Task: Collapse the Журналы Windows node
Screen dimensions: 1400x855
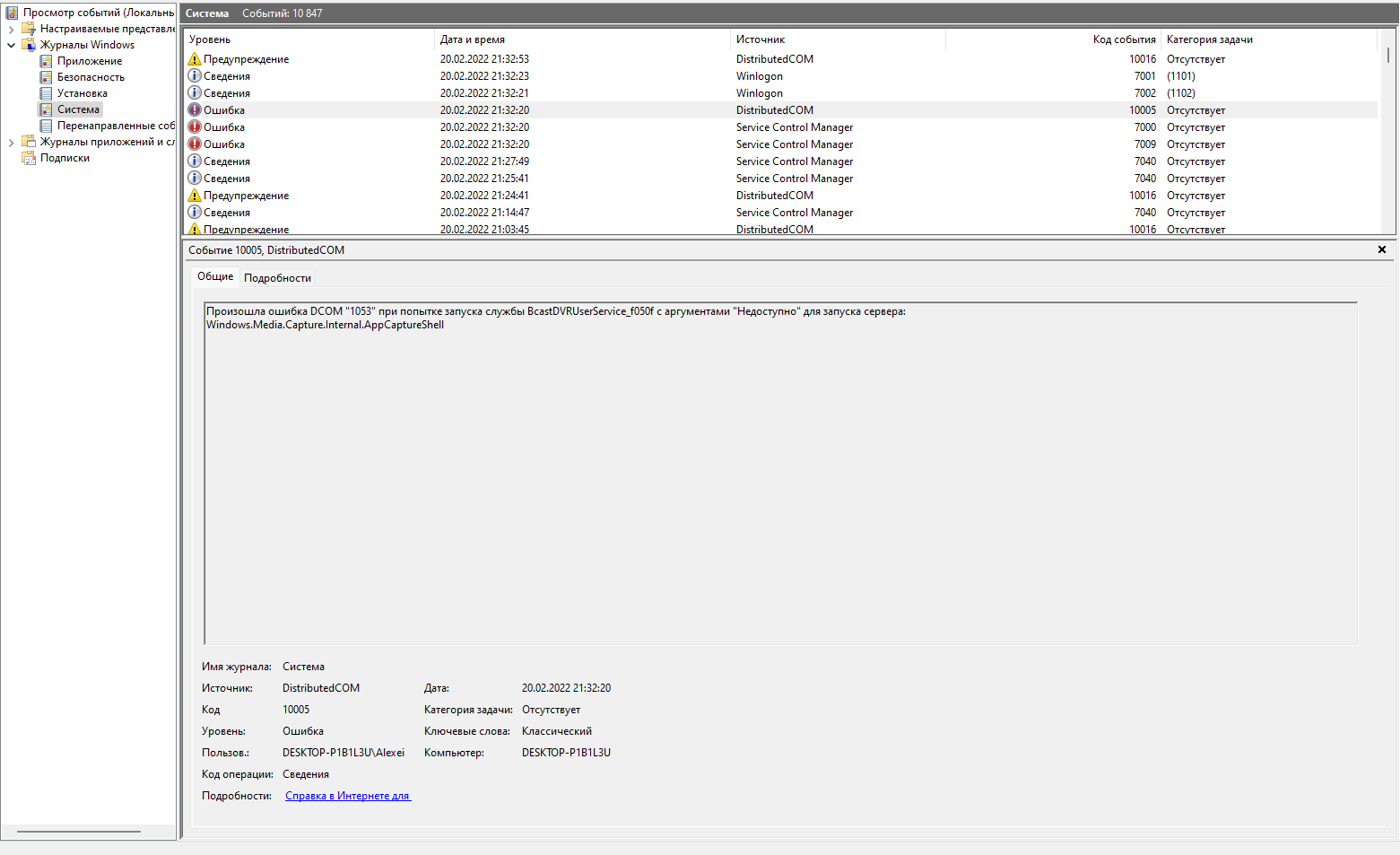Action: pyautogui.click(x=11, y=45)
